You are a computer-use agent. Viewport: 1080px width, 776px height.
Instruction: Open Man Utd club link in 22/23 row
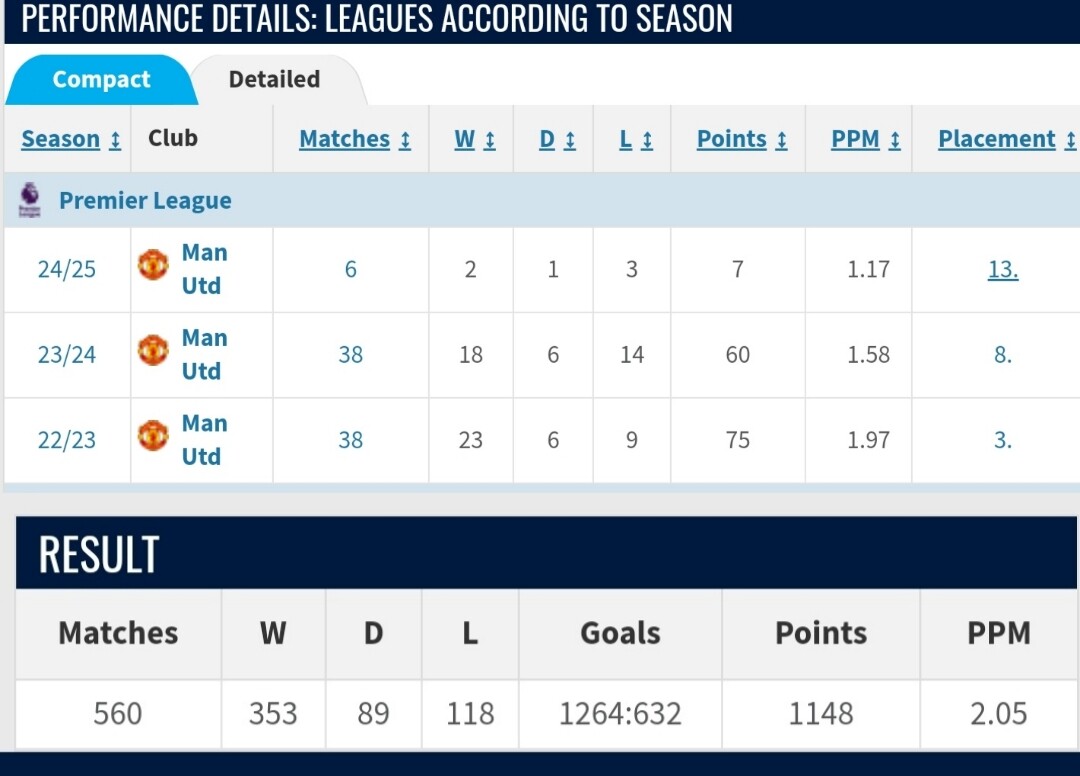click(x=204, y=440)
